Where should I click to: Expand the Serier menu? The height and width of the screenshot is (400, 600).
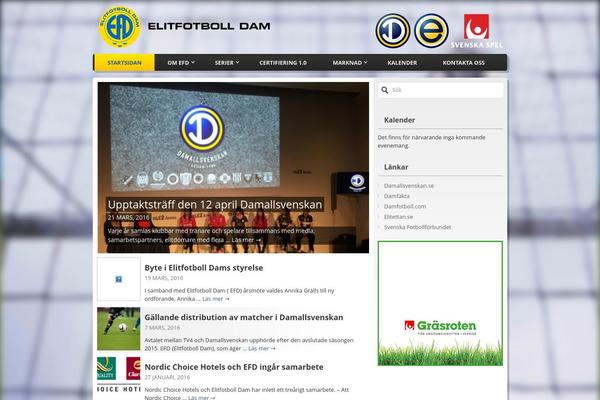point(227,63)
